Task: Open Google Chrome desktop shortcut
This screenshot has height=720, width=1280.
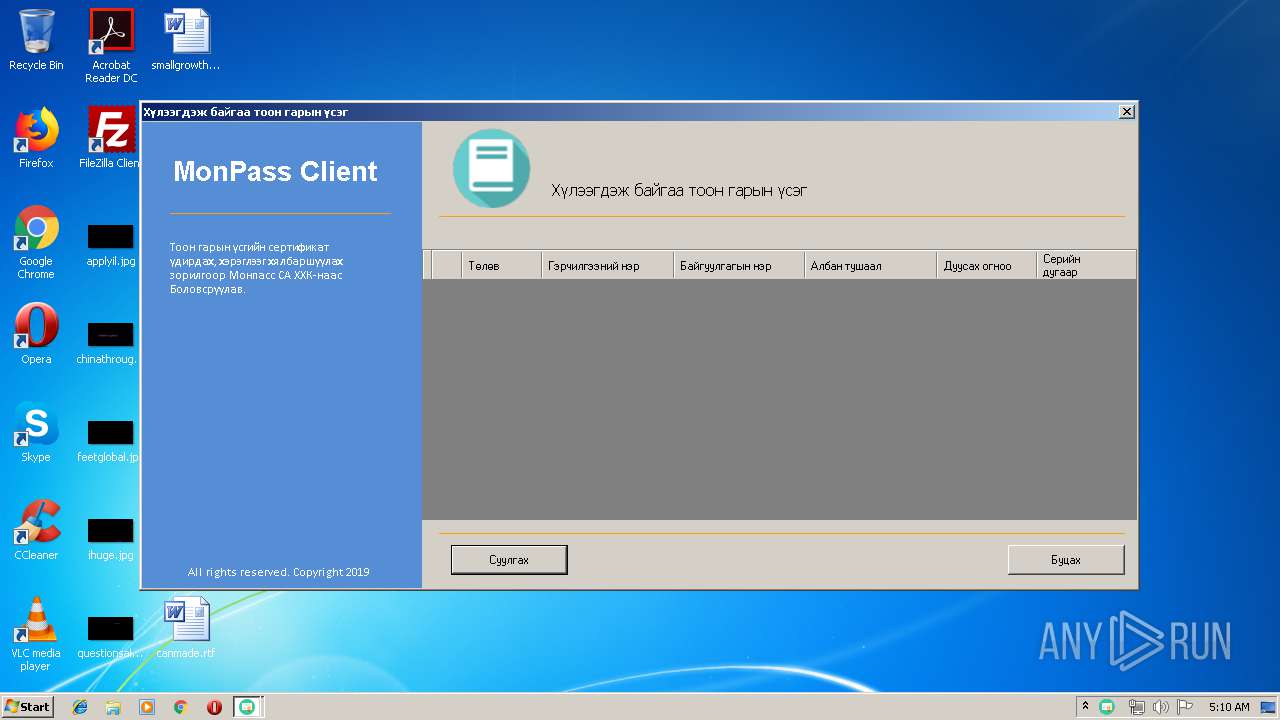Action: click(x=36, y=242)
